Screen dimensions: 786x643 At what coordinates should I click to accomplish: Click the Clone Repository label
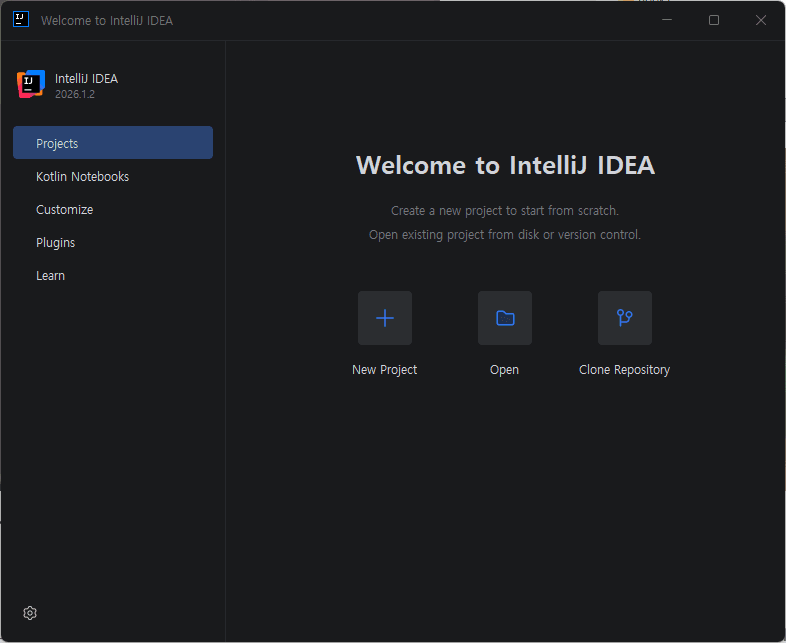(625, 370)
